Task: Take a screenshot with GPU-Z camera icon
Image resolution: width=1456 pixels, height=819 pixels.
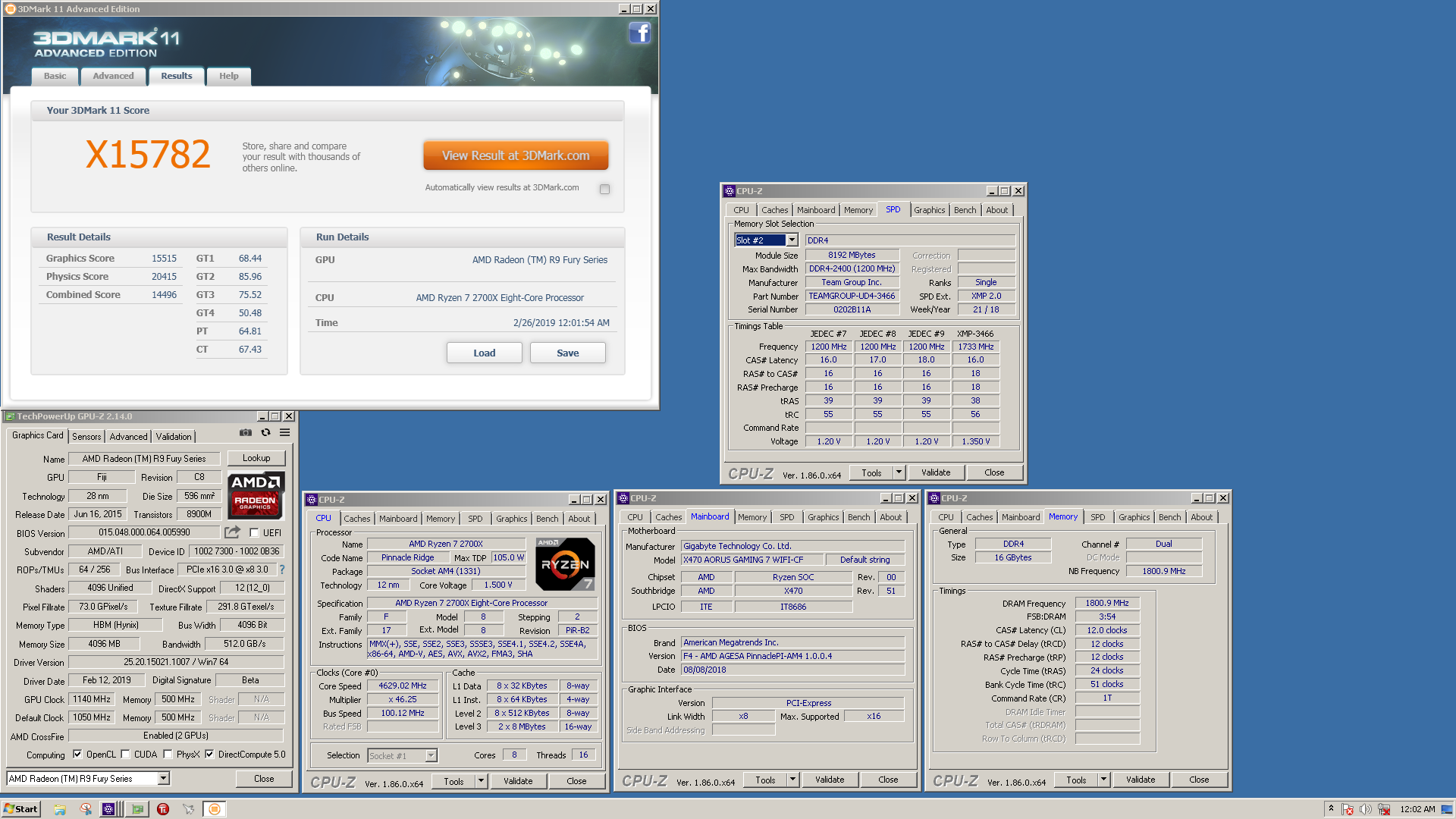Action: tap(246, 432)
